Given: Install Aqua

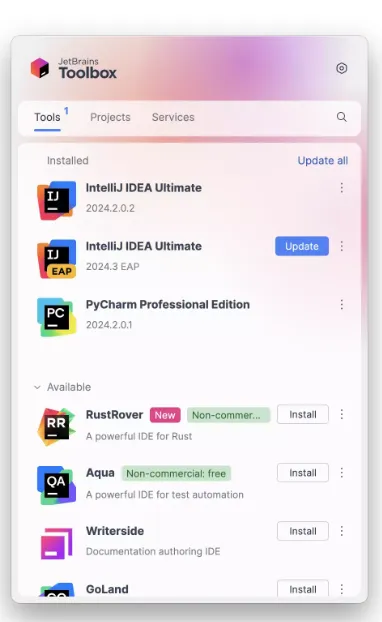Looking at the screenshot, I should click(x=303, y=472).
